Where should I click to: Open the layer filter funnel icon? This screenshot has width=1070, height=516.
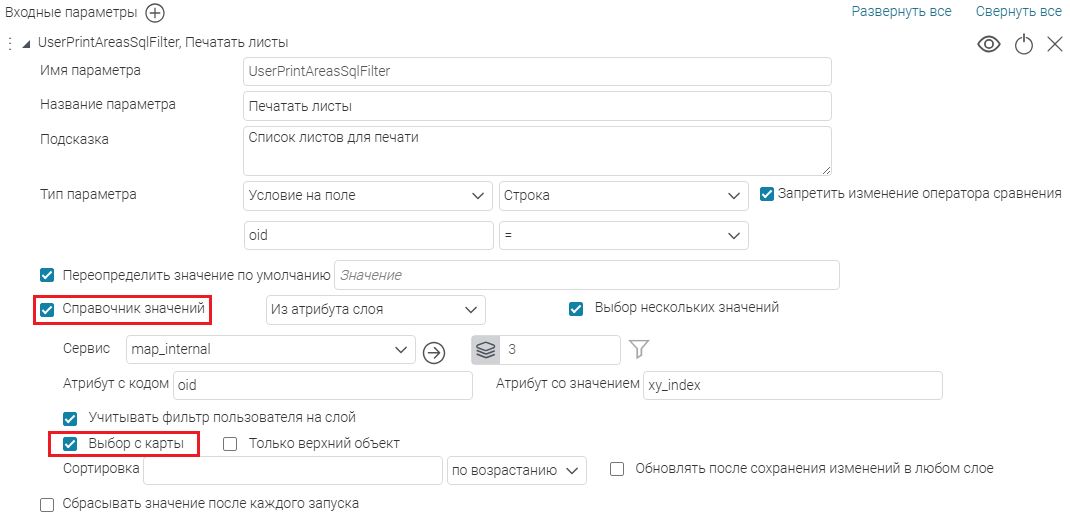coord(640,350)
